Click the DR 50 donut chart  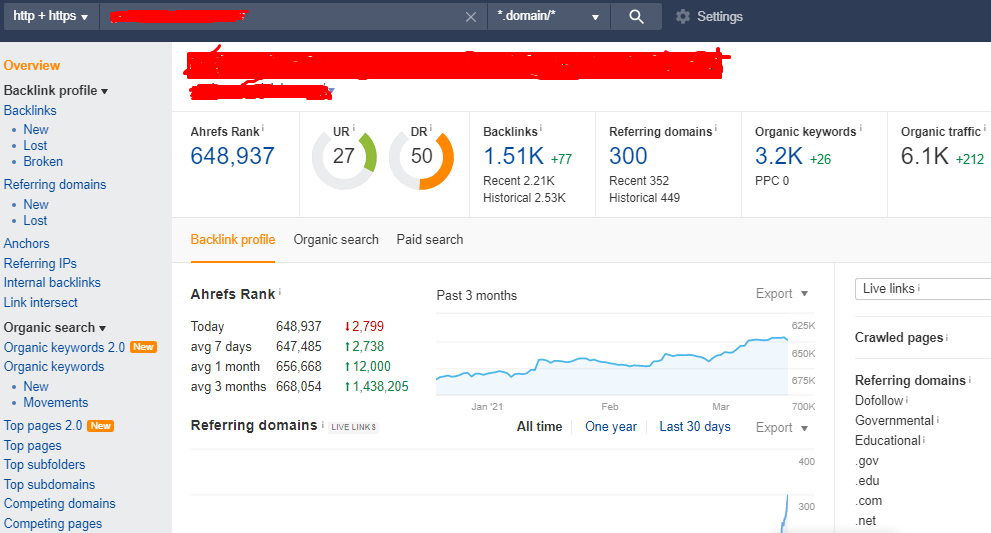(x=421, y=157)
